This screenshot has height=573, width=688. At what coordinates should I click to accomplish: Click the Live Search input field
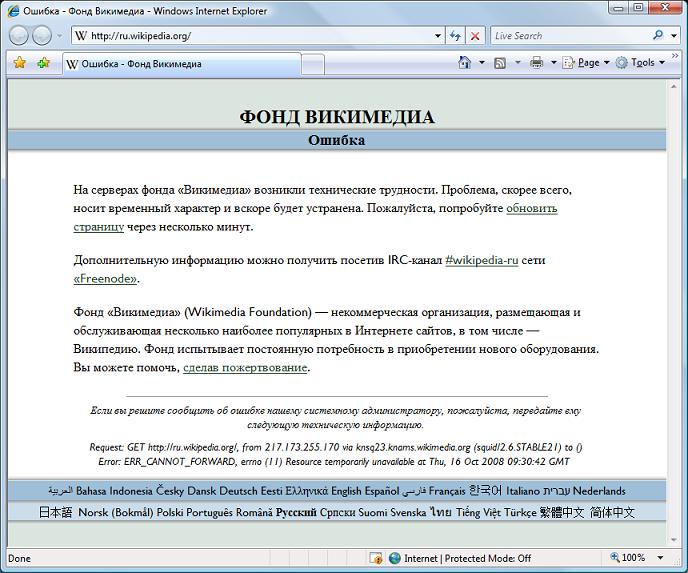click(x=570, y=36)
